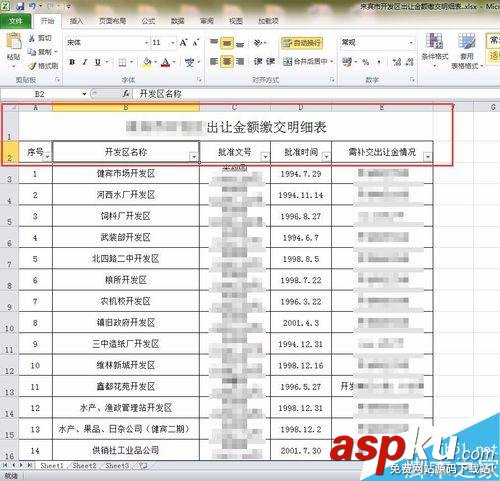
Task: Click the select-all corner button
Action: click(x=9, y=107)
